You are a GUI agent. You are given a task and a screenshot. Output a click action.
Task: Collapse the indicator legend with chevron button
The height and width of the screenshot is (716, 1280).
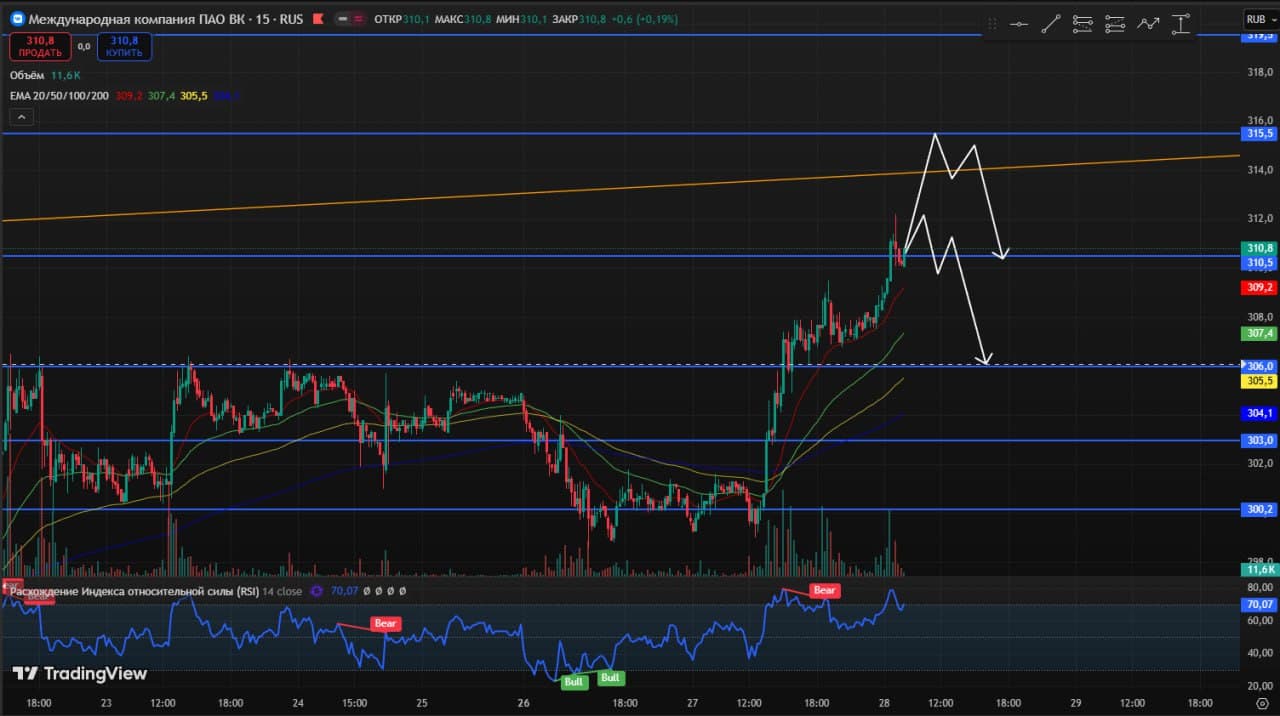[21, 117]
